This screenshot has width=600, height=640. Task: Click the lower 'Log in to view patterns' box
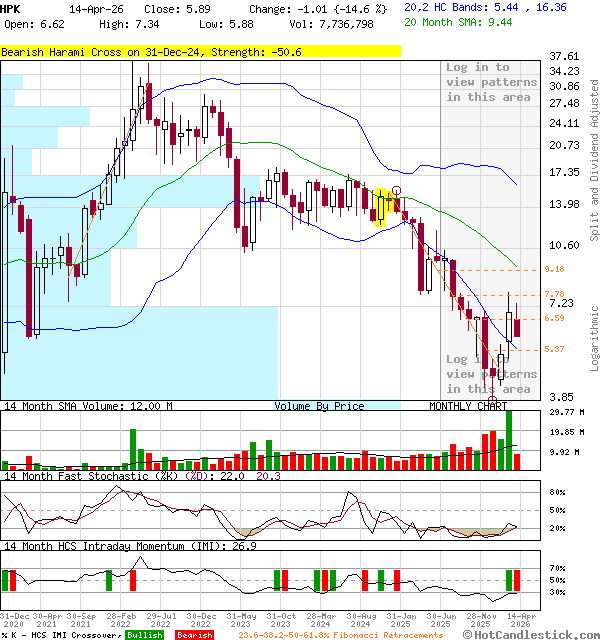click(x=489, y=374)
